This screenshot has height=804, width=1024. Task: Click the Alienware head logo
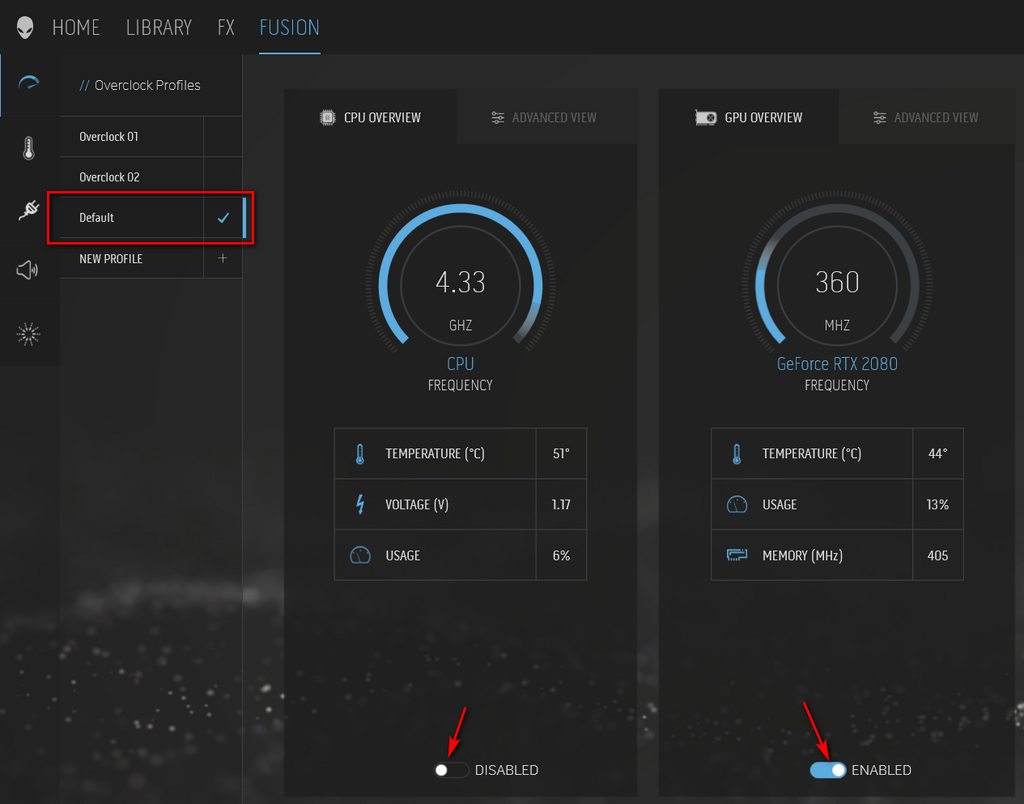tap(25, 27)
